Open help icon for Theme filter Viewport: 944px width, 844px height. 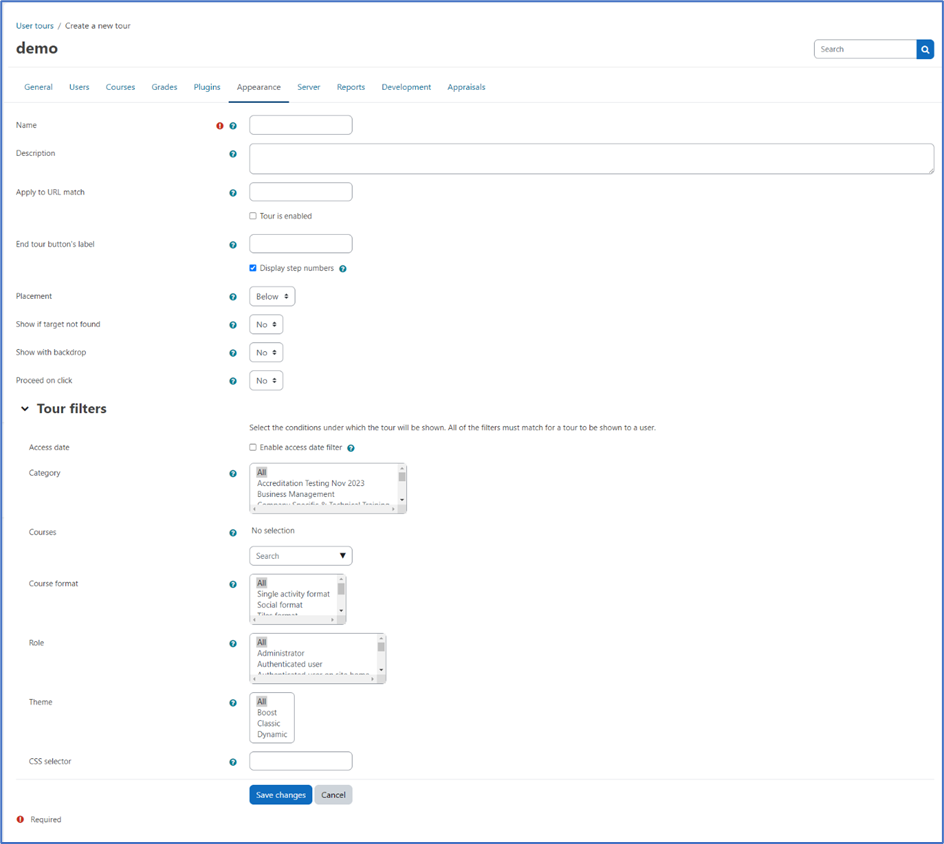pyautogui.click(x=233, y=703)
